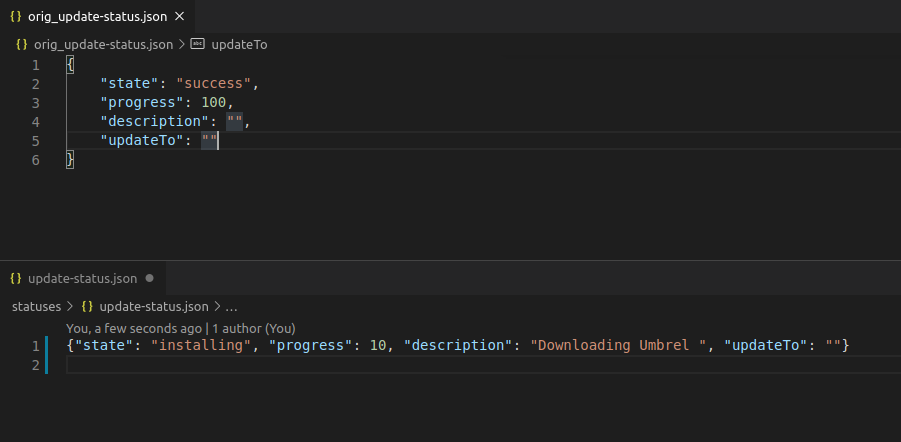Viewport: 901px width, 442px height.
Task: Click line number 3 in top editor
Action: coord(36,103)
